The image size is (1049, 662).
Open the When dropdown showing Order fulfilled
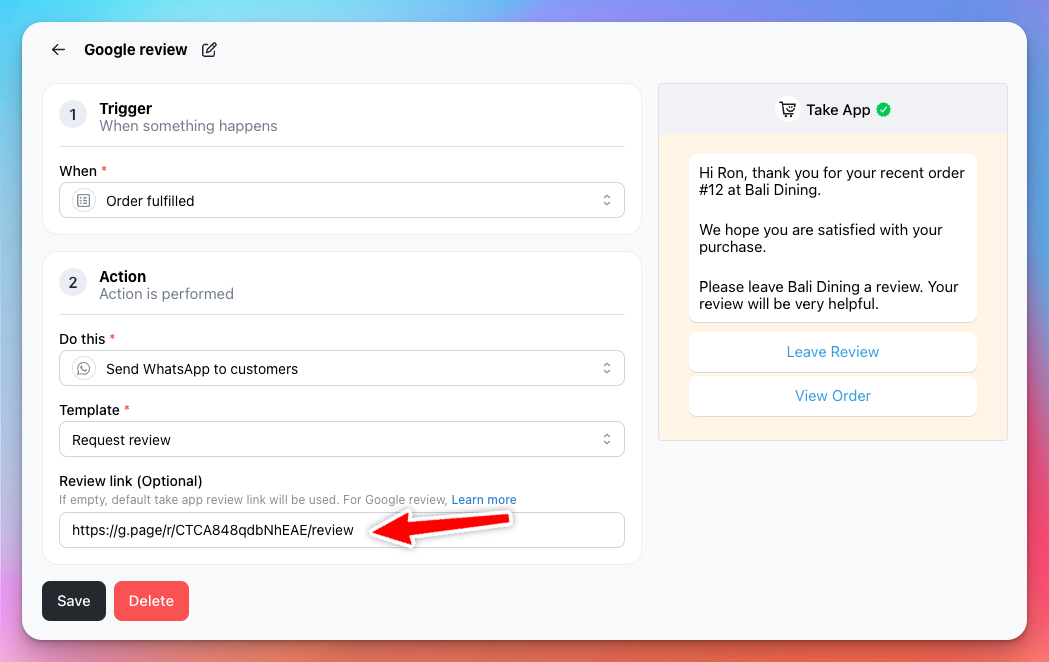tap(342, 200)
